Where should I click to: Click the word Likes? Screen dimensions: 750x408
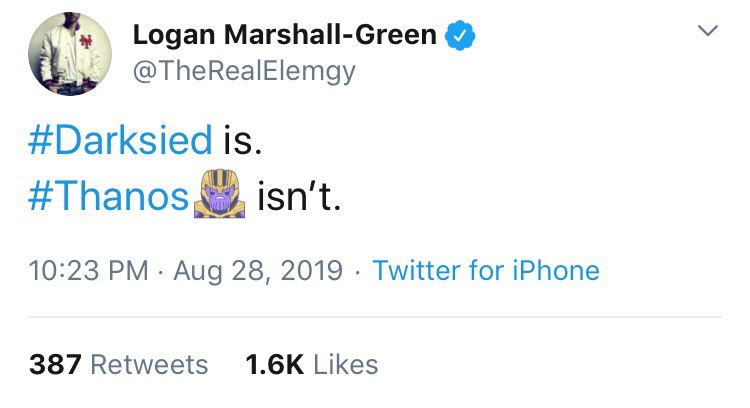(346, 365)
